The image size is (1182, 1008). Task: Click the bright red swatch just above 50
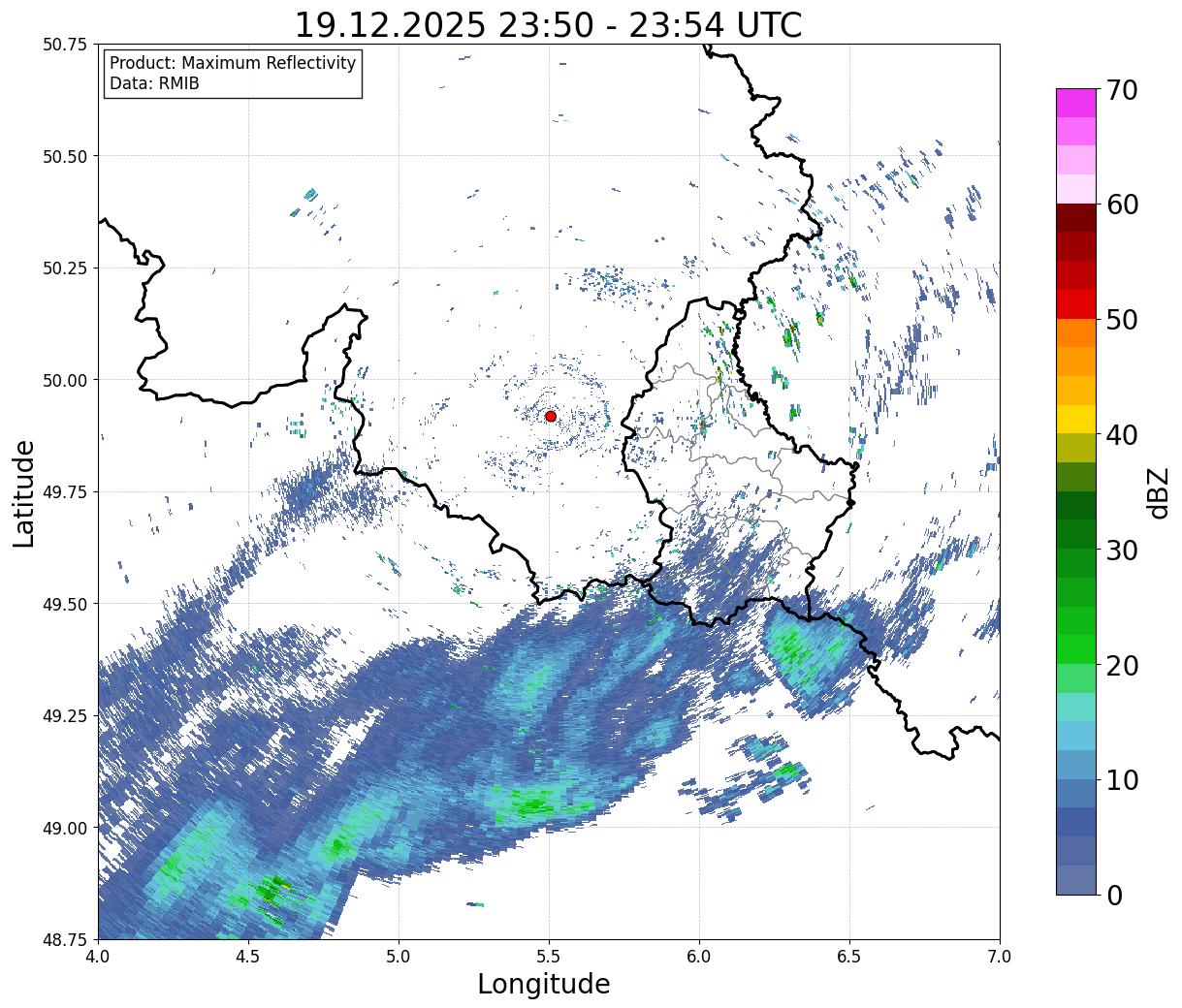coord(1076,303)
